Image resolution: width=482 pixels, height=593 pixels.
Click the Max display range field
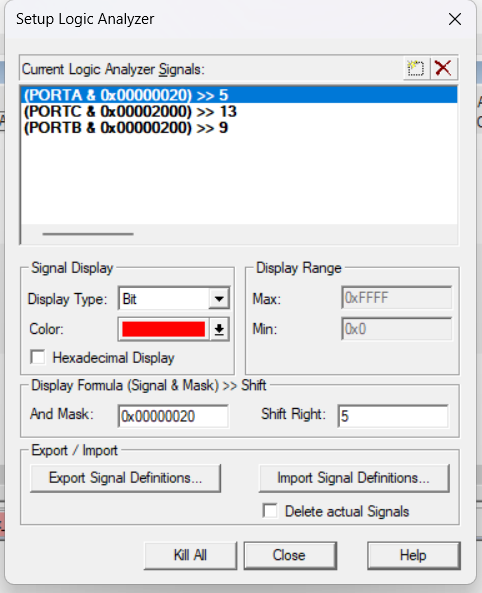coord(396,298)
